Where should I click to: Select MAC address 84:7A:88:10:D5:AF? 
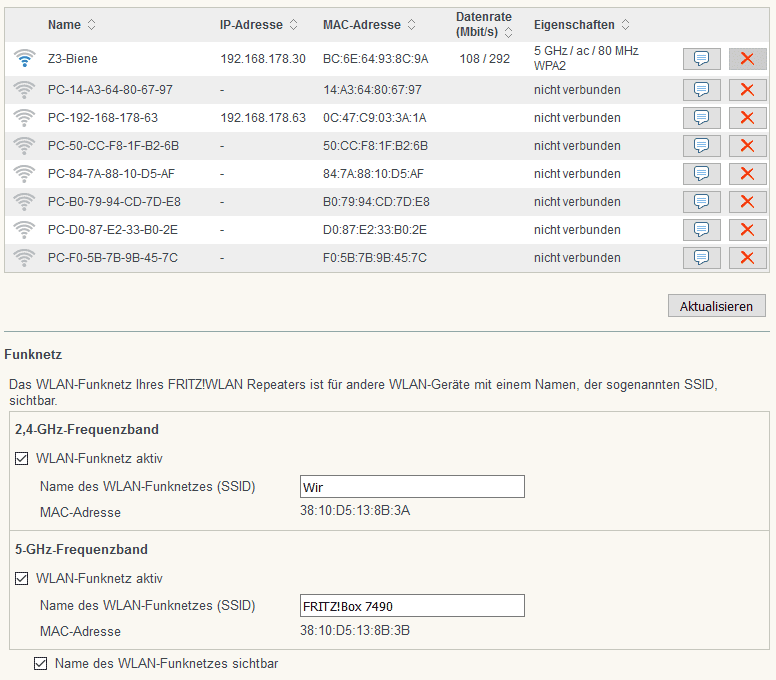coord(373,174)
